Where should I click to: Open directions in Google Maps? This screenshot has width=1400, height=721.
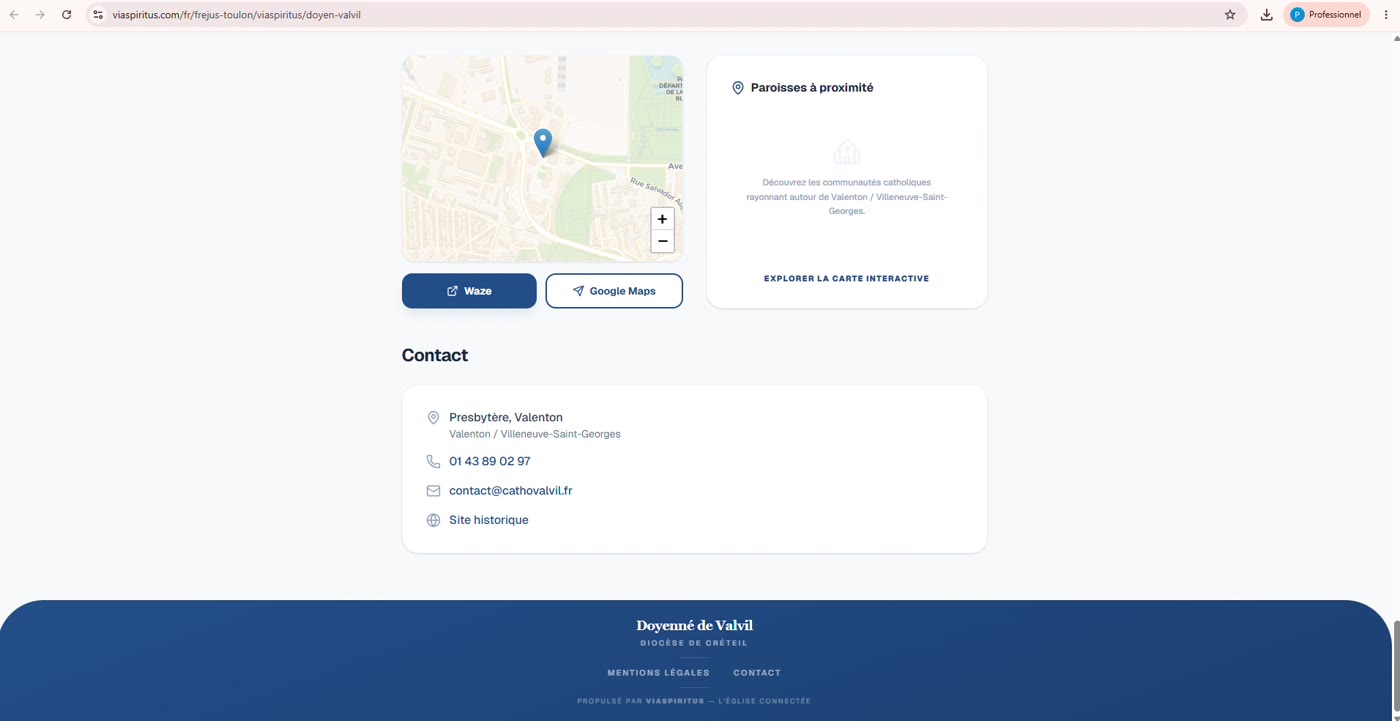(x=614, y=291)
